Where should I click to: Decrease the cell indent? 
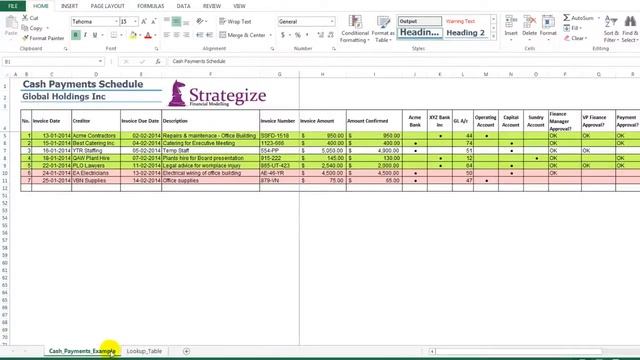click(200, 35)
